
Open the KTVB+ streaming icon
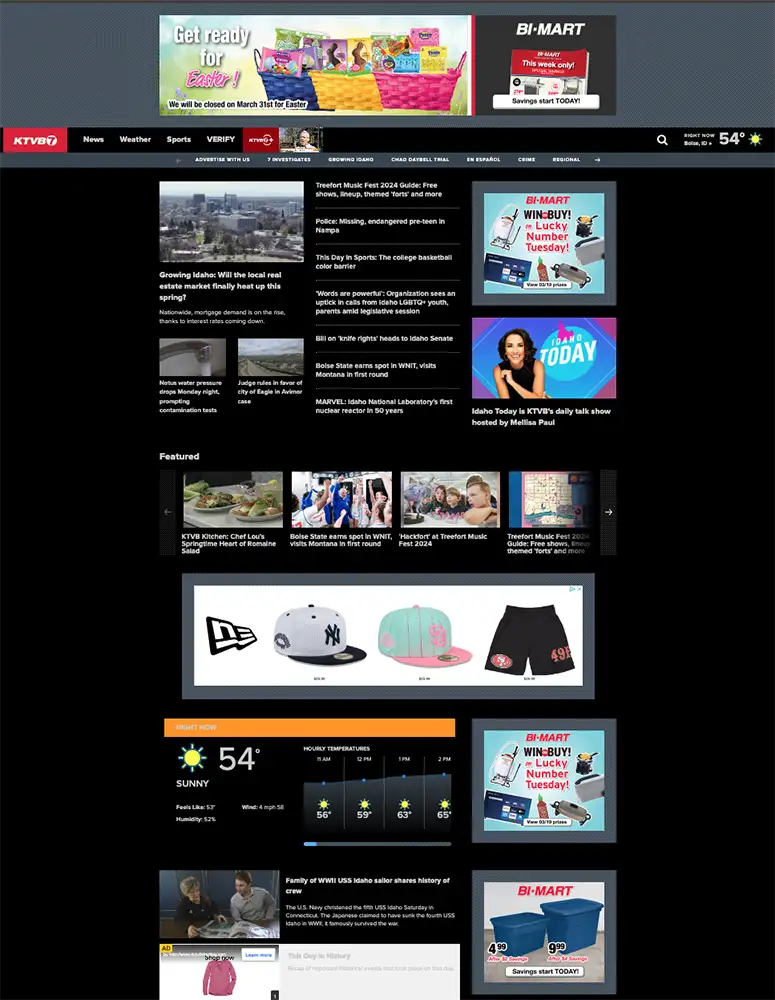260,140
